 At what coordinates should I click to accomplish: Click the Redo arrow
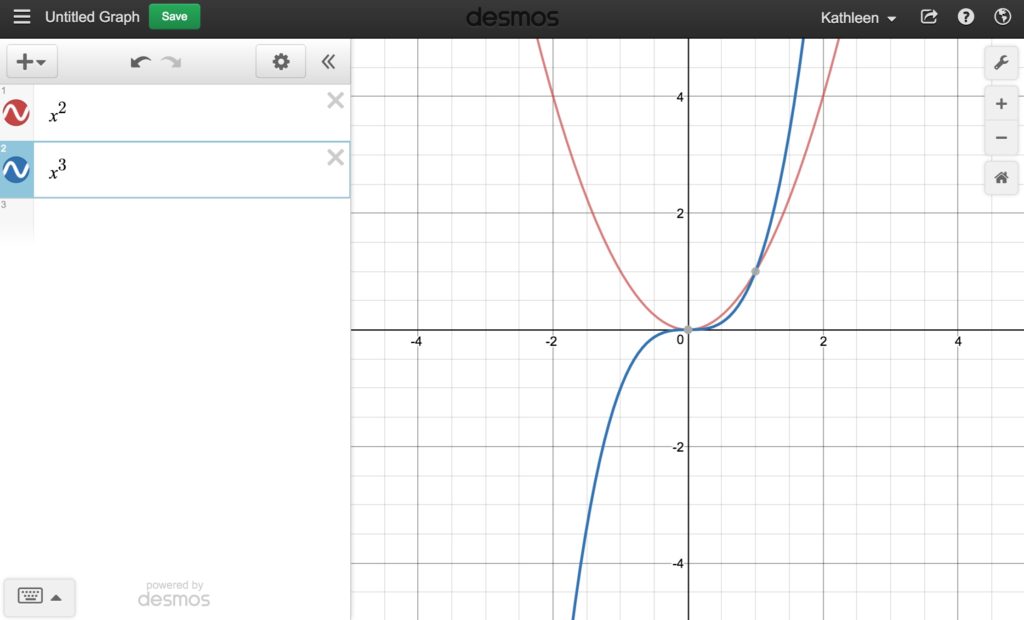pos(172,62)
